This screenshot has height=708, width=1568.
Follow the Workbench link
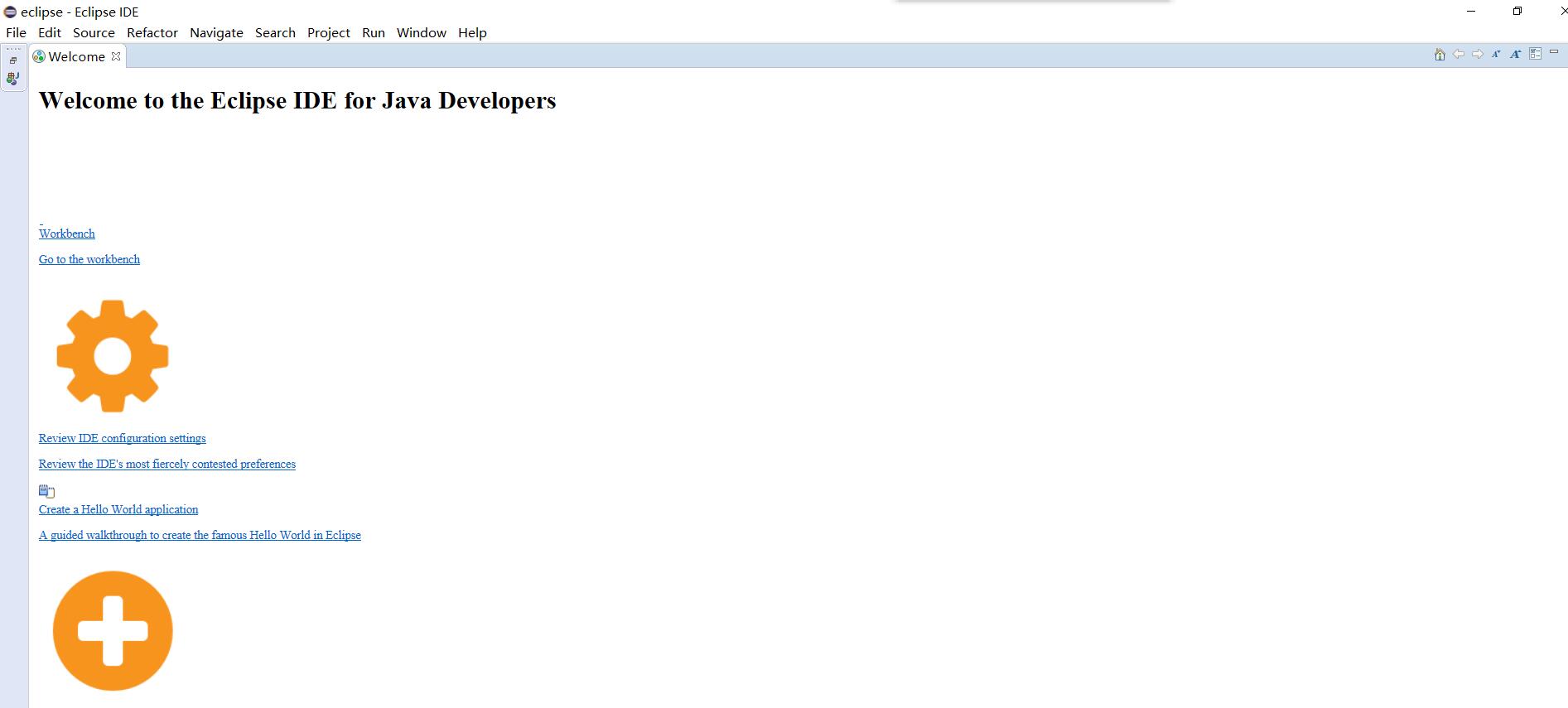[x=67, y=234]
